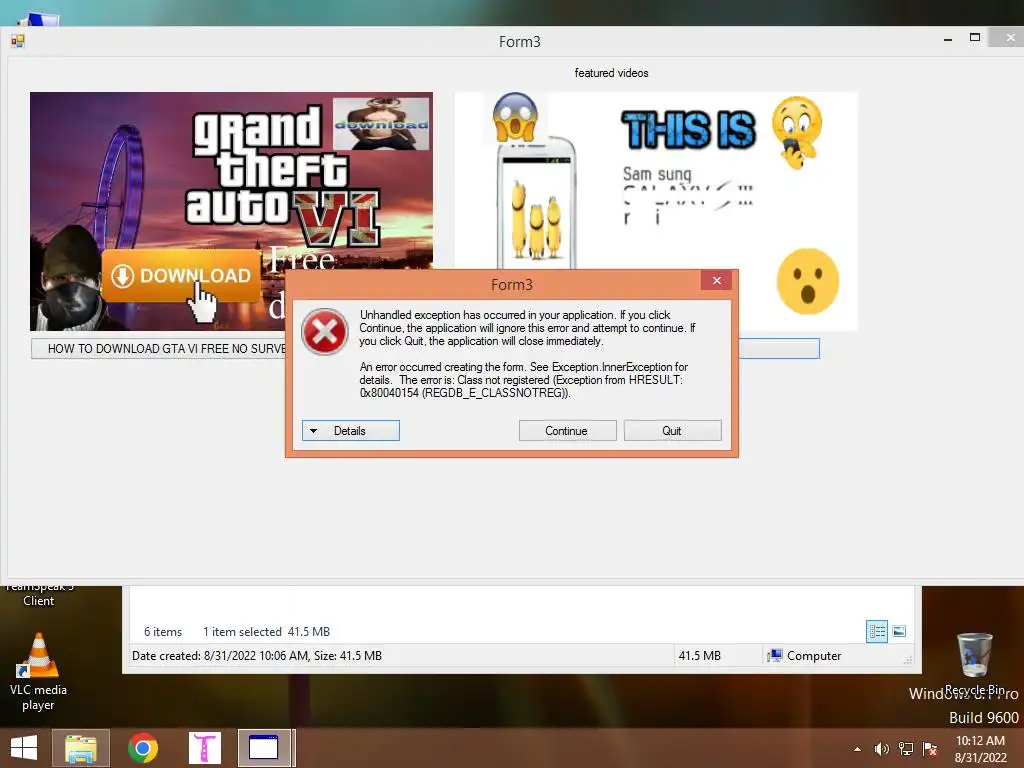This screenshot has height=768, width=1024.
Task: Click 'Date created' status bar text
Action: (257, 656)
